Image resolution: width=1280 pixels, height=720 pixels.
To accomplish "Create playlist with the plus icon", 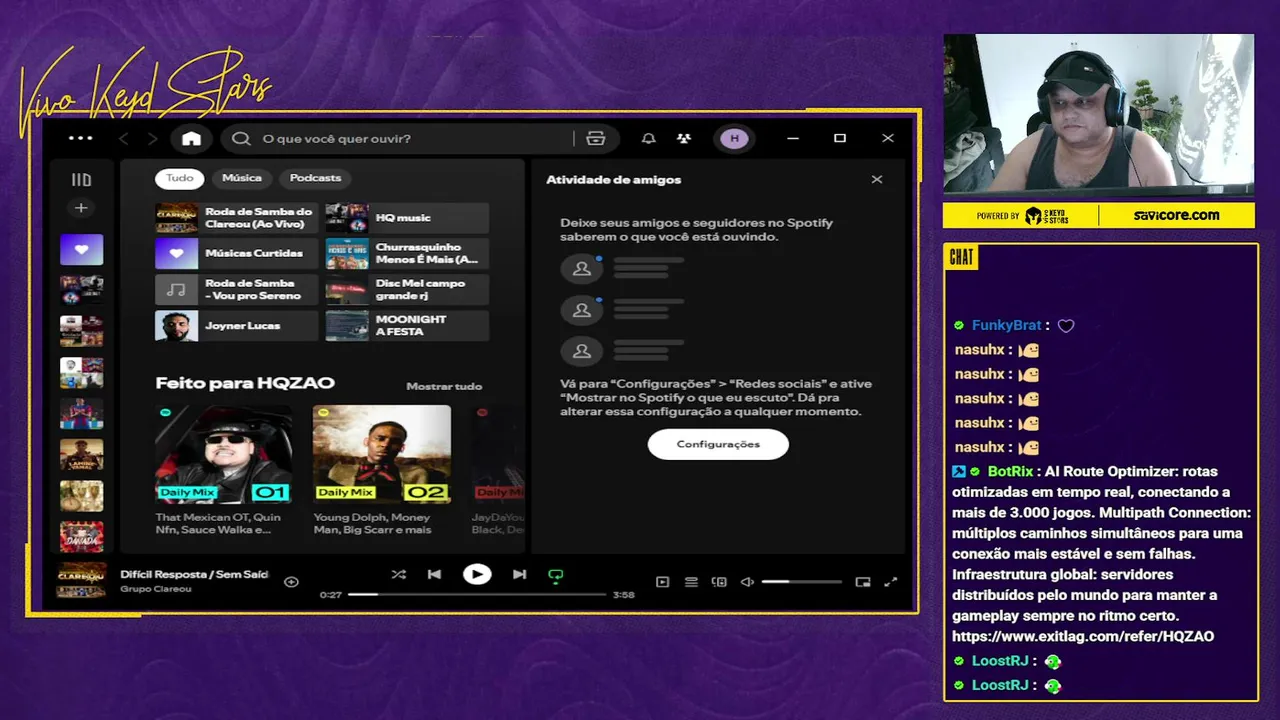I will 81,208.
